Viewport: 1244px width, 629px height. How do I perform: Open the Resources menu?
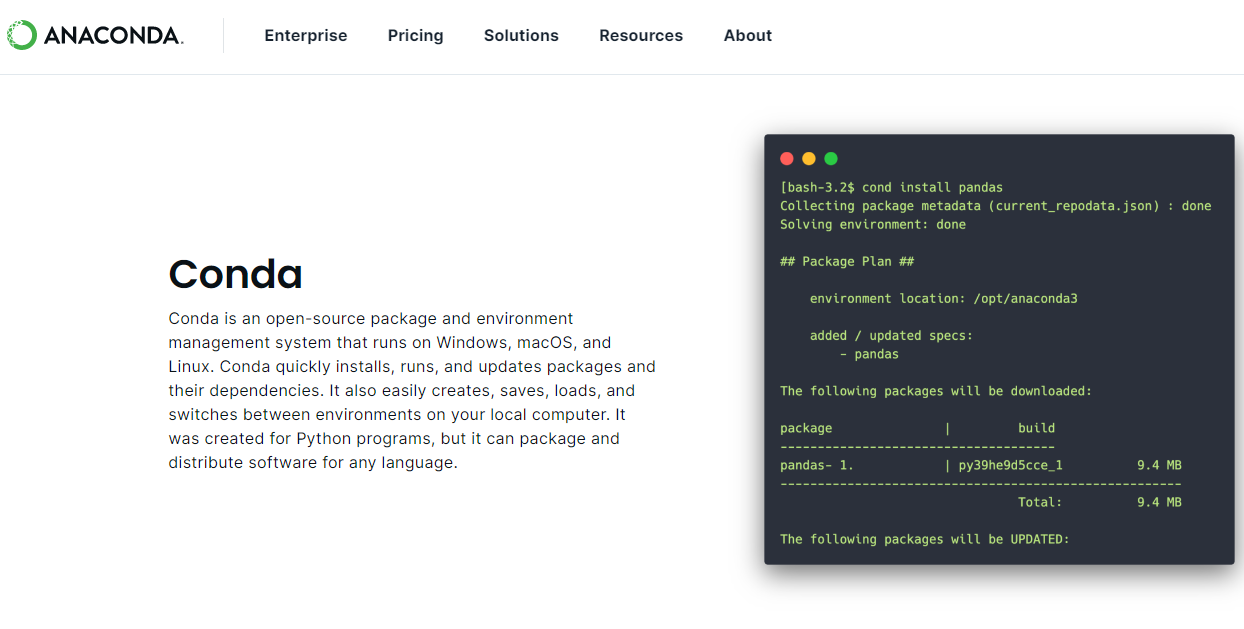(x=641, y=36)
